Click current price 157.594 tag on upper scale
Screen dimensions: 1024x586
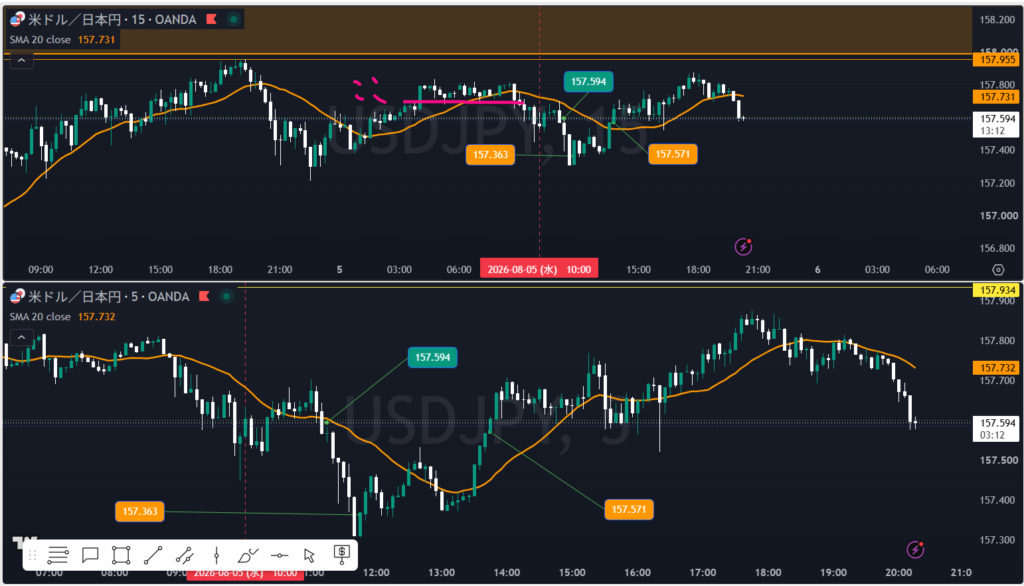997,124
